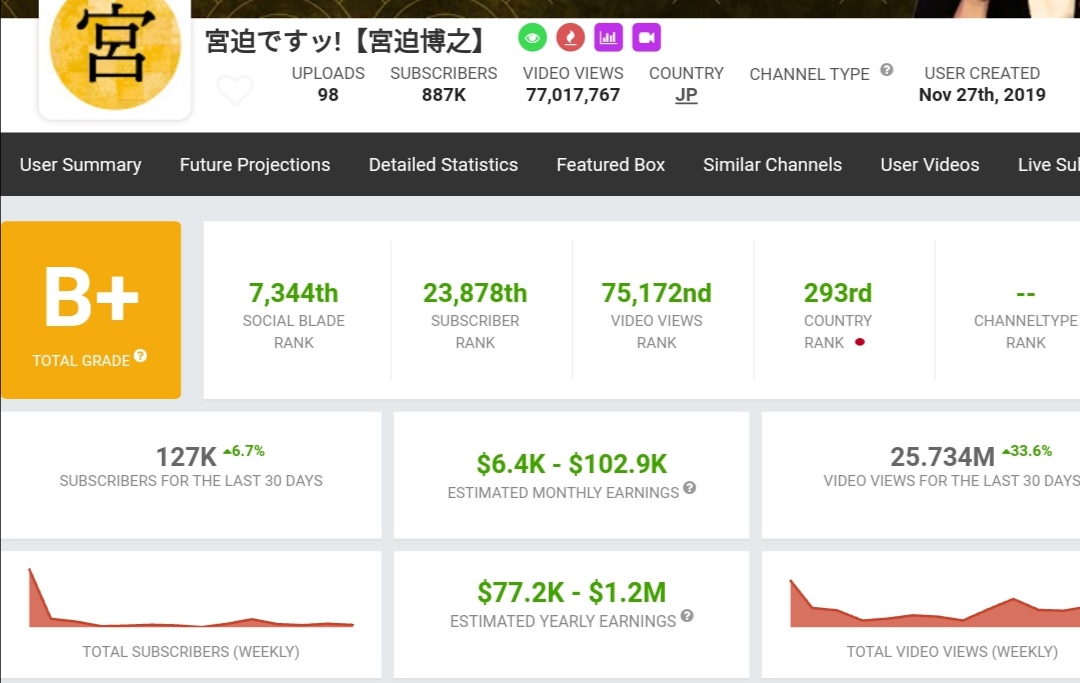The height and width of the screenshot is (683, 1080).
Task: Click the 7,344th Social Blade rank
Action: (293, 293)
